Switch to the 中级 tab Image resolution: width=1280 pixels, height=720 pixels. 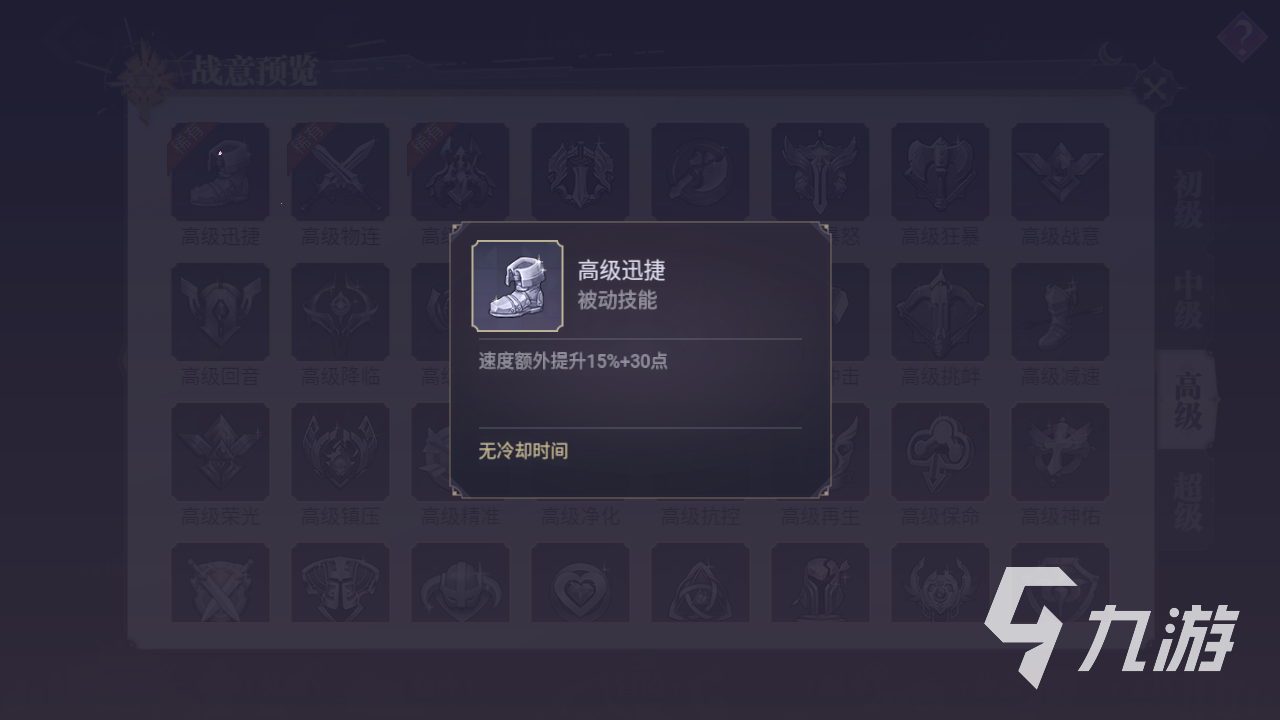pyautogui.click(x=1187, y=300)
